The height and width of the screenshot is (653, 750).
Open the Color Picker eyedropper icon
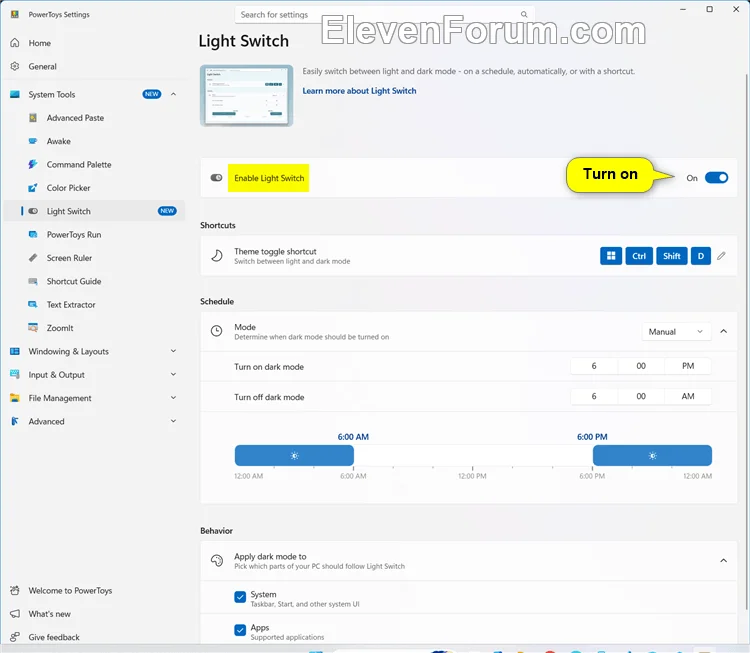click(33, 188)
